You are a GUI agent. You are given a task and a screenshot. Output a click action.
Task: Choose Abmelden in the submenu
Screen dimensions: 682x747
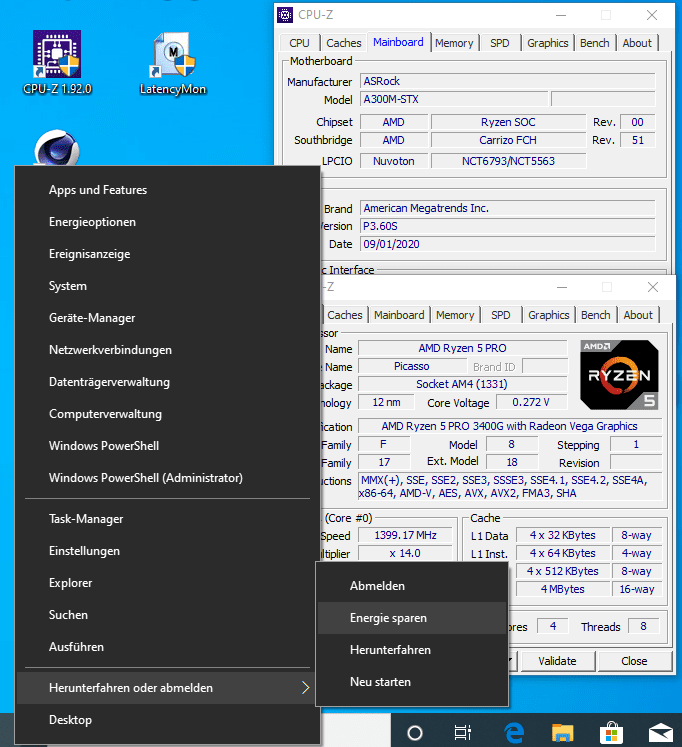pos(412,586)
